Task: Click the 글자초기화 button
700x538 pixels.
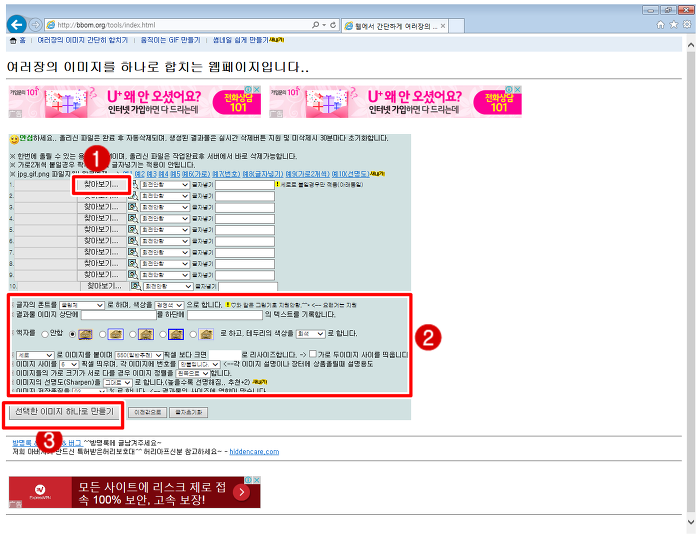Action: [x=188, y=412]
